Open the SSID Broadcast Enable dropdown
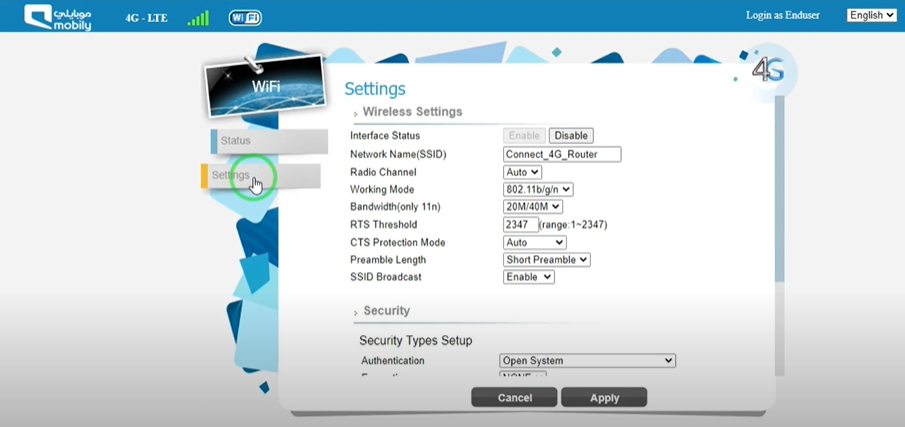The image size is (905, 427). point(528,277)
